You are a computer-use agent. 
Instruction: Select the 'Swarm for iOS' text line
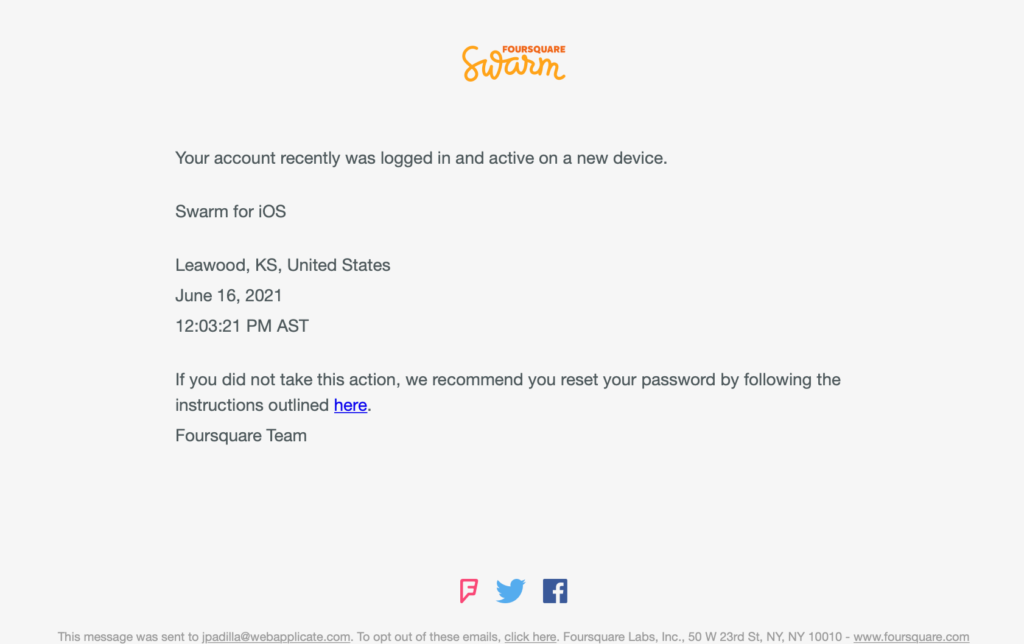tap(231, 212)
